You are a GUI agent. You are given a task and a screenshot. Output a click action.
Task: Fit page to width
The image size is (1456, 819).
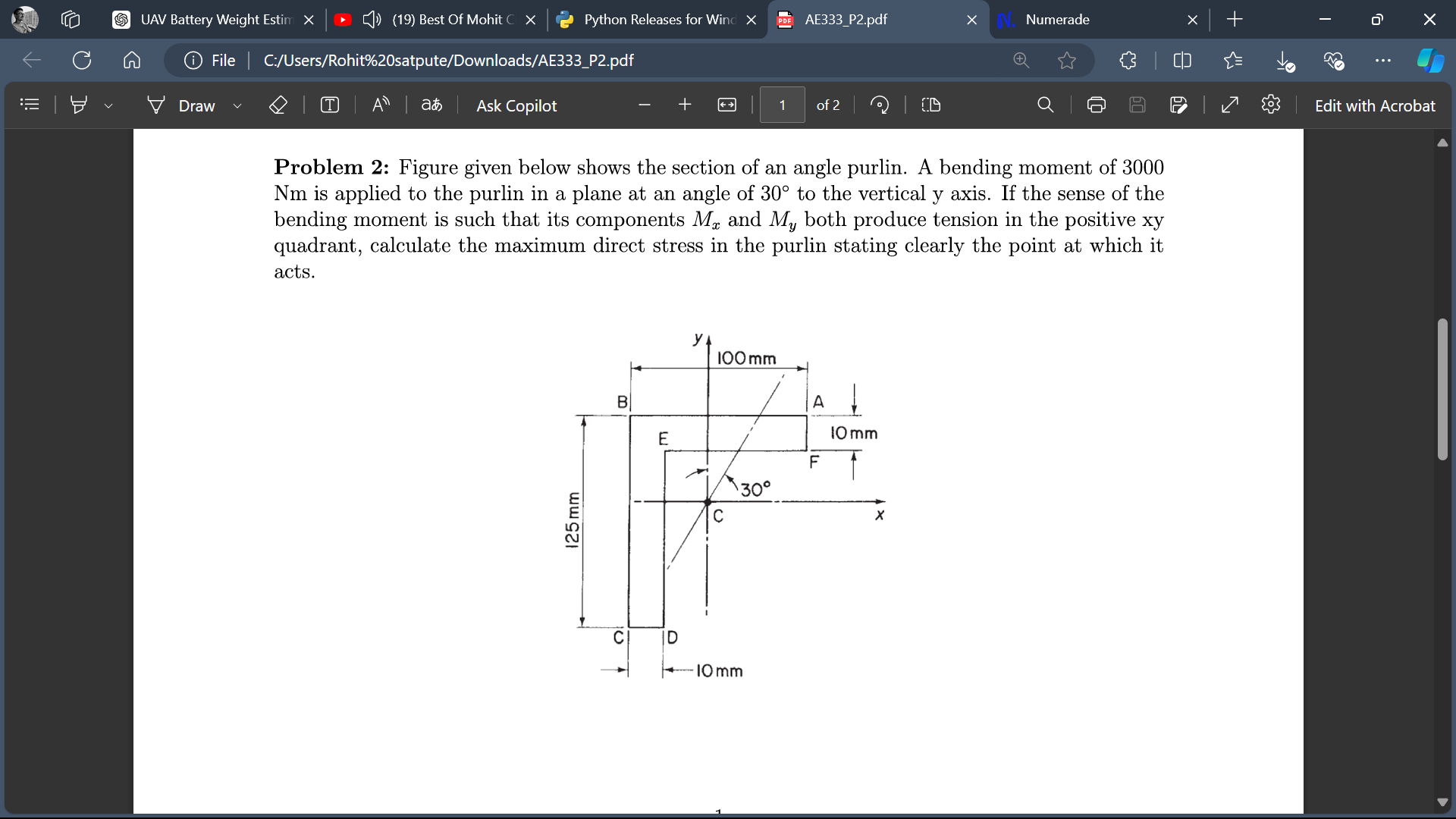point(726,105)
